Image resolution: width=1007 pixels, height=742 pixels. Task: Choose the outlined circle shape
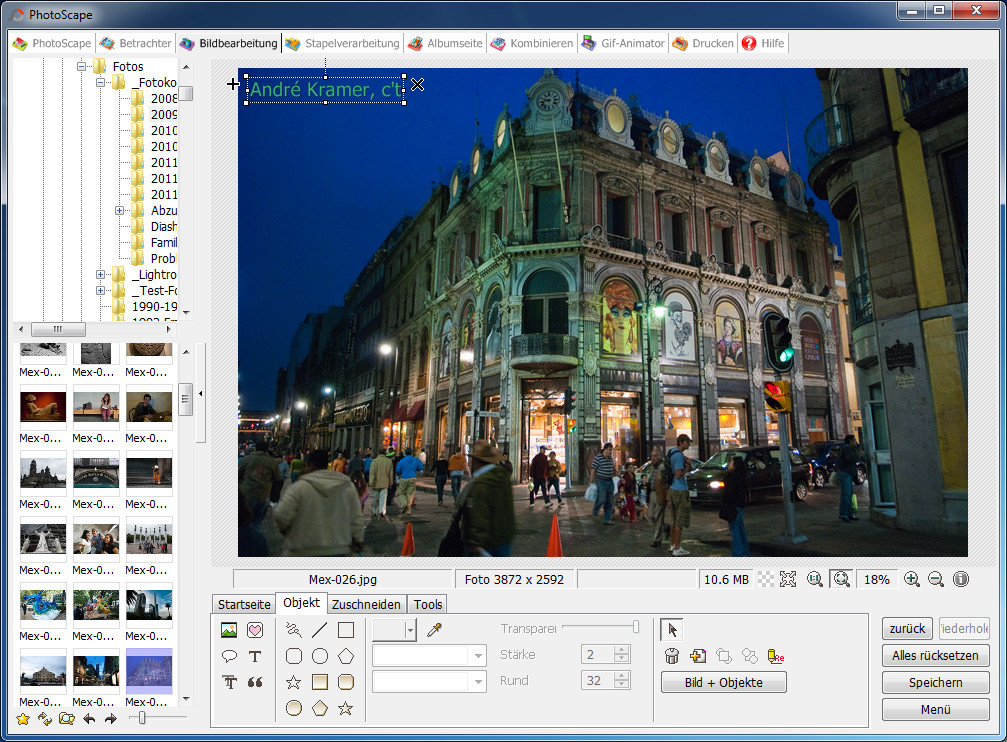[320, 656]
